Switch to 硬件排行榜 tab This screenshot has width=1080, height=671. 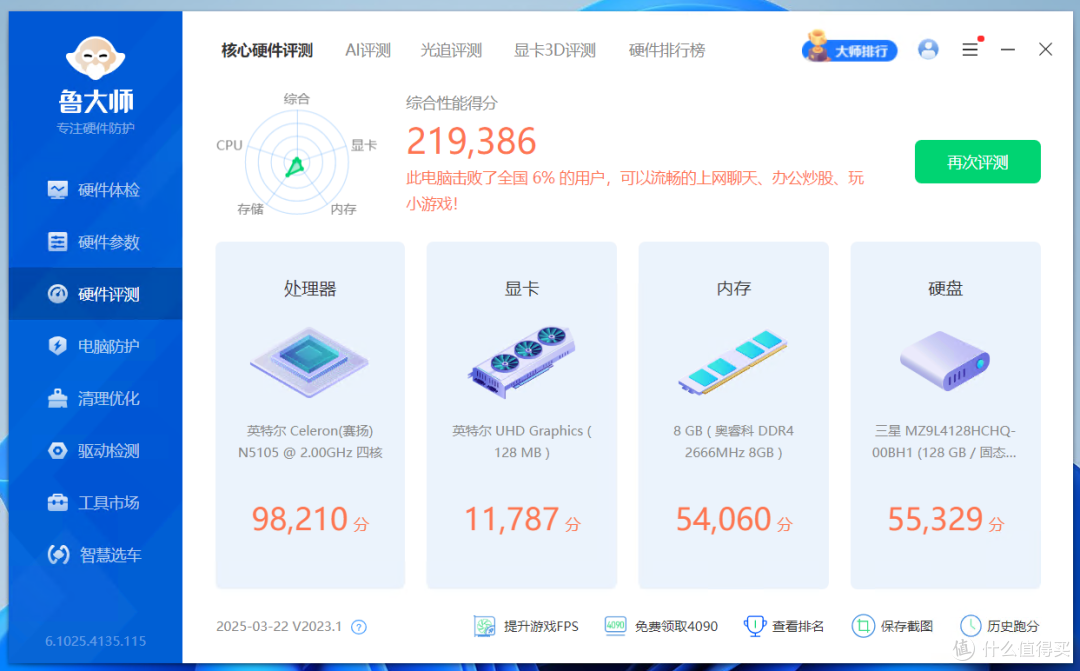point(667,50)
